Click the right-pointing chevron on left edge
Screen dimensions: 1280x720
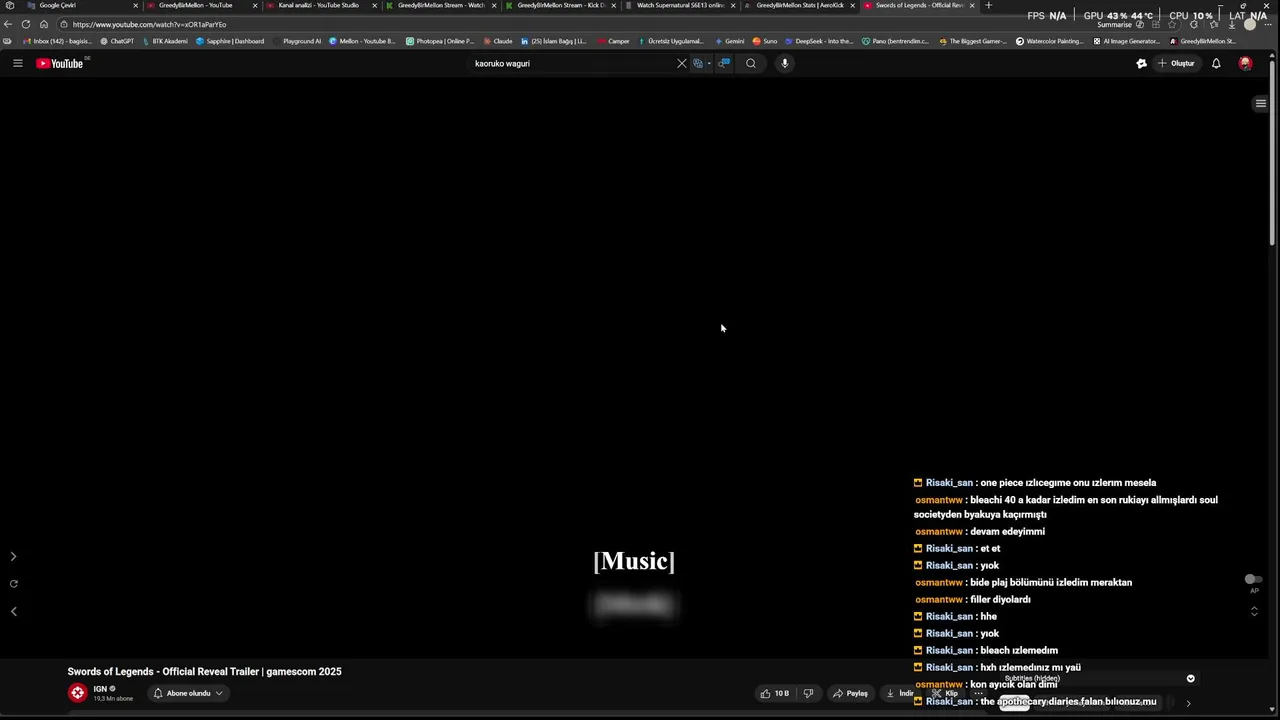tap(13, 556)
